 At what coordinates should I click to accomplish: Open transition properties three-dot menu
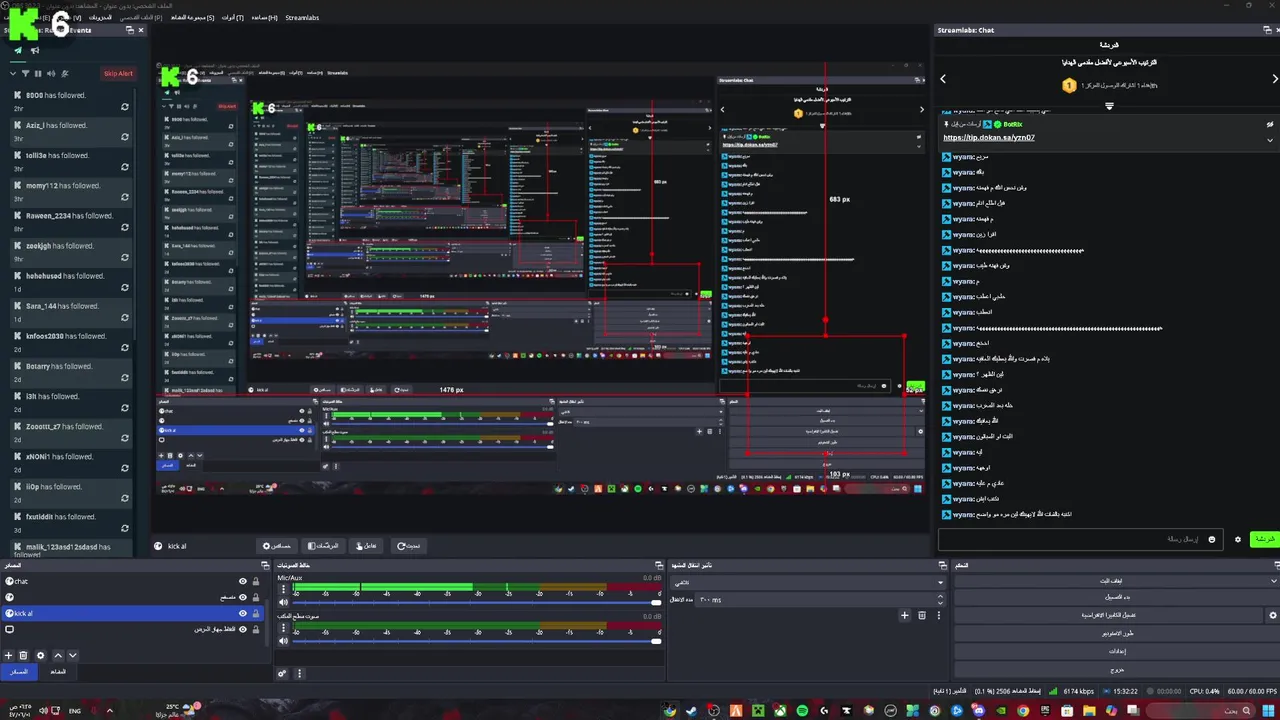(938, 615)
